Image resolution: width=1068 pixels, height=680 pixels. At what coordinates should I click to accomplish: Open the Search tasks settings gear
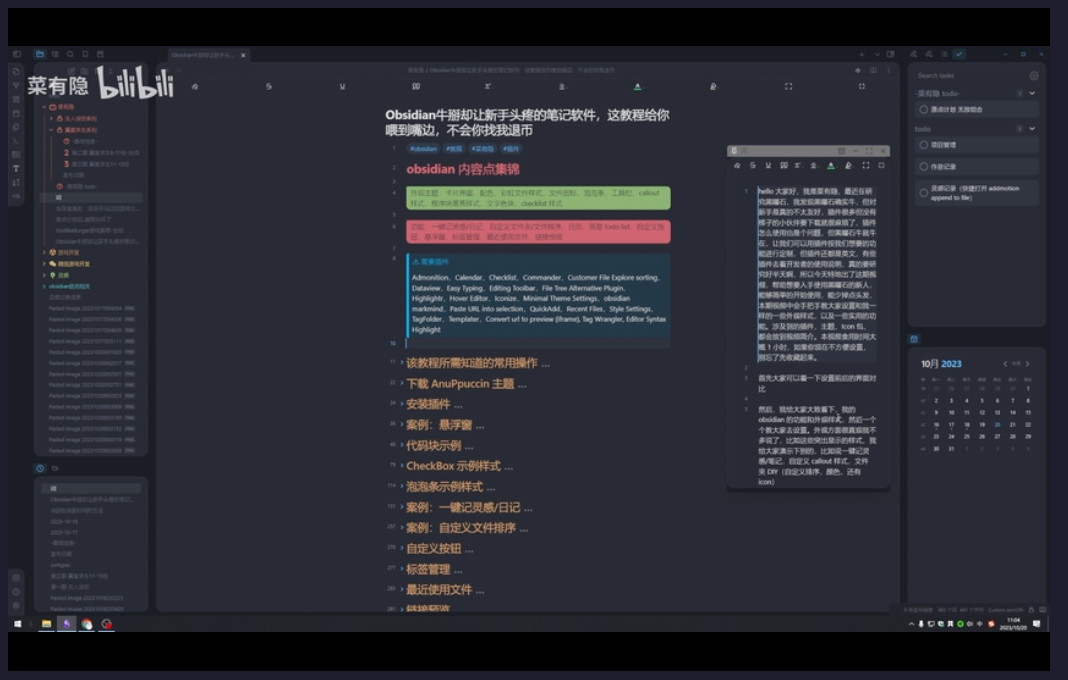pyautogui.click(x=1034, y=76)
